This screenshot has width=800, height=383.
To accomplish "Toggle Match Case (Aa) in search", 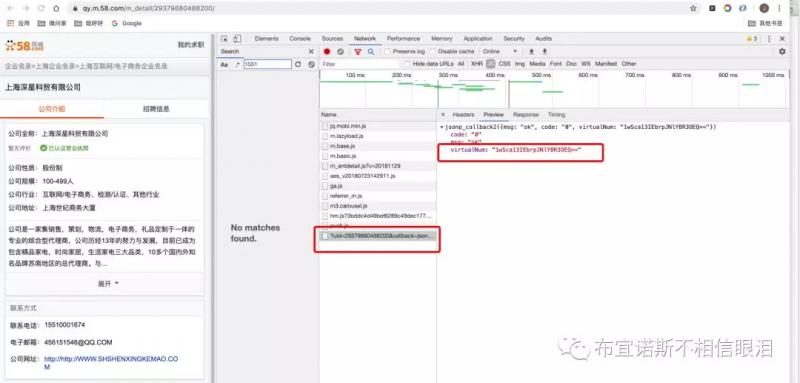I will click(x=224, y=65).
